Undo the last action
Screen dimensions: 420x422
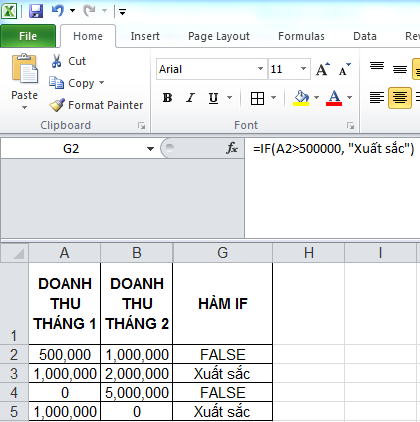click(x=58, y=11)
